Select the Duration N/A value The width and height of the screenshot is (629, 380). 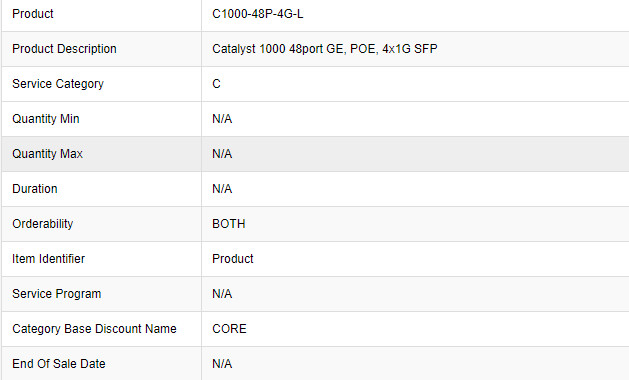click(222, 188)
